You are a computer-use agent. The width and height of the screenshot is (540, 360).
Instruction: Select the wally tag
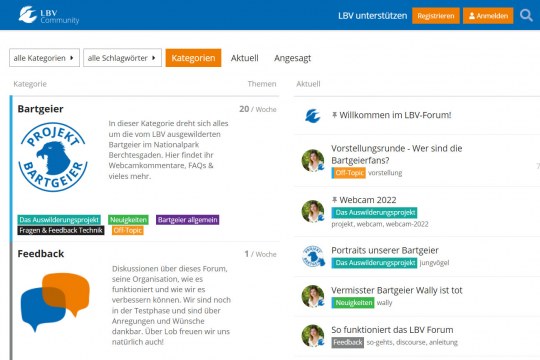[384, 303]
